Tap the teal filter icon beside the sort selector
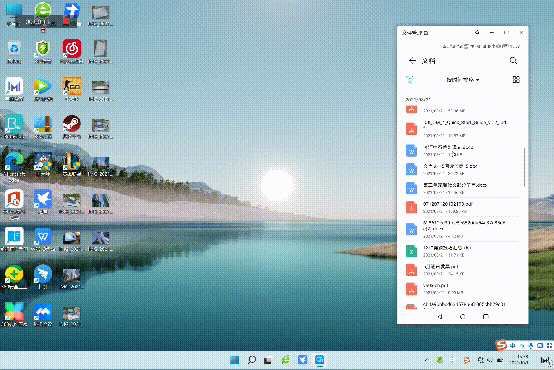 pyautogui.click(x=410, y=80)
